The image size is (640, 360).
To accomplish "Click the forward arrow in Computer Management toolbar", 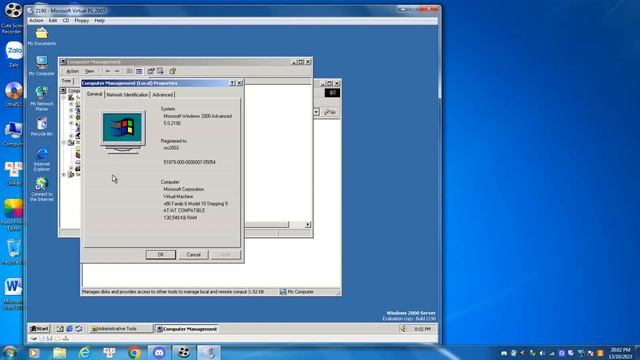I will click(x=117, y=71).
